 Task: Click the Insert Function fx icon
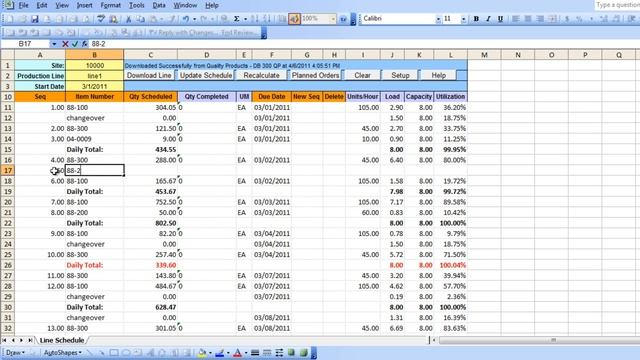coord(84,44)
